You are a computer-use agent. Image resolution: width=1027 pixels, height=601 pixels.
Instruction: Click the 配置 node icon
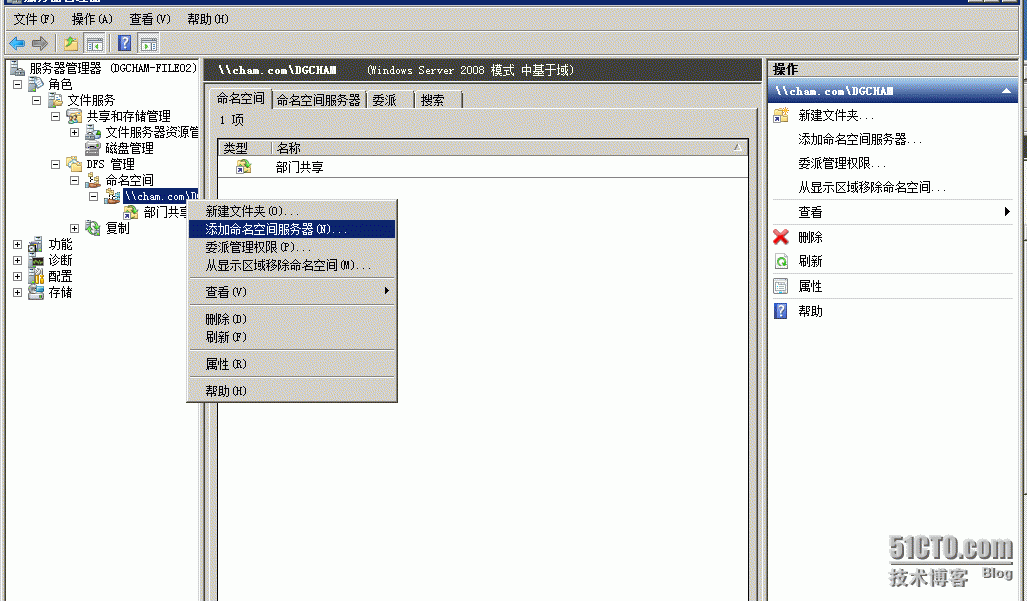(x=37, y=276)
